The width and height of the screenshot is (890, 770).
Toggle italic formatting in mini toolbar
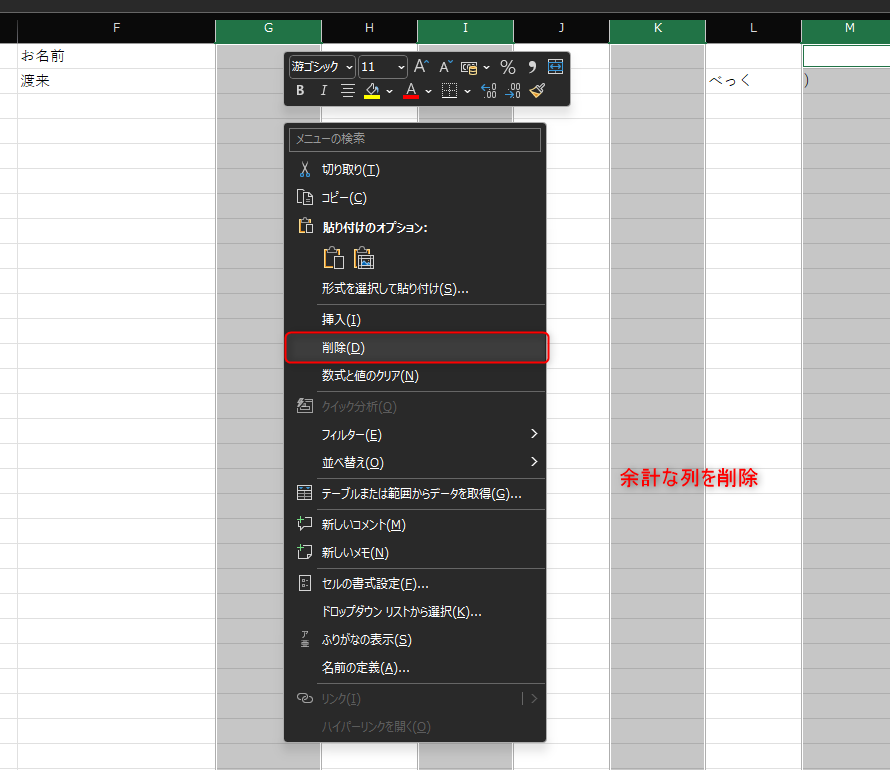323,91
